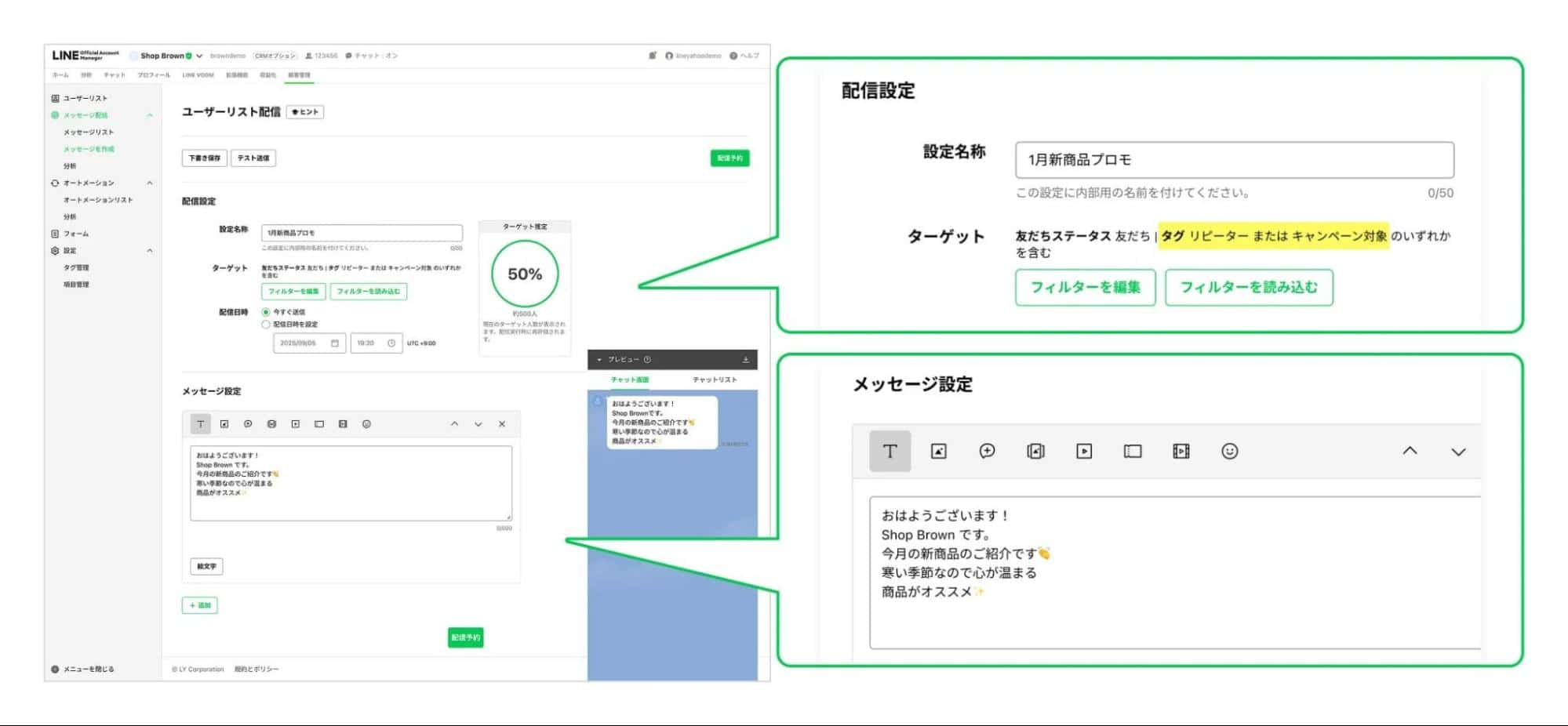
Task: Click the ヒント button beside the page title
Action: tap(305, 112)
